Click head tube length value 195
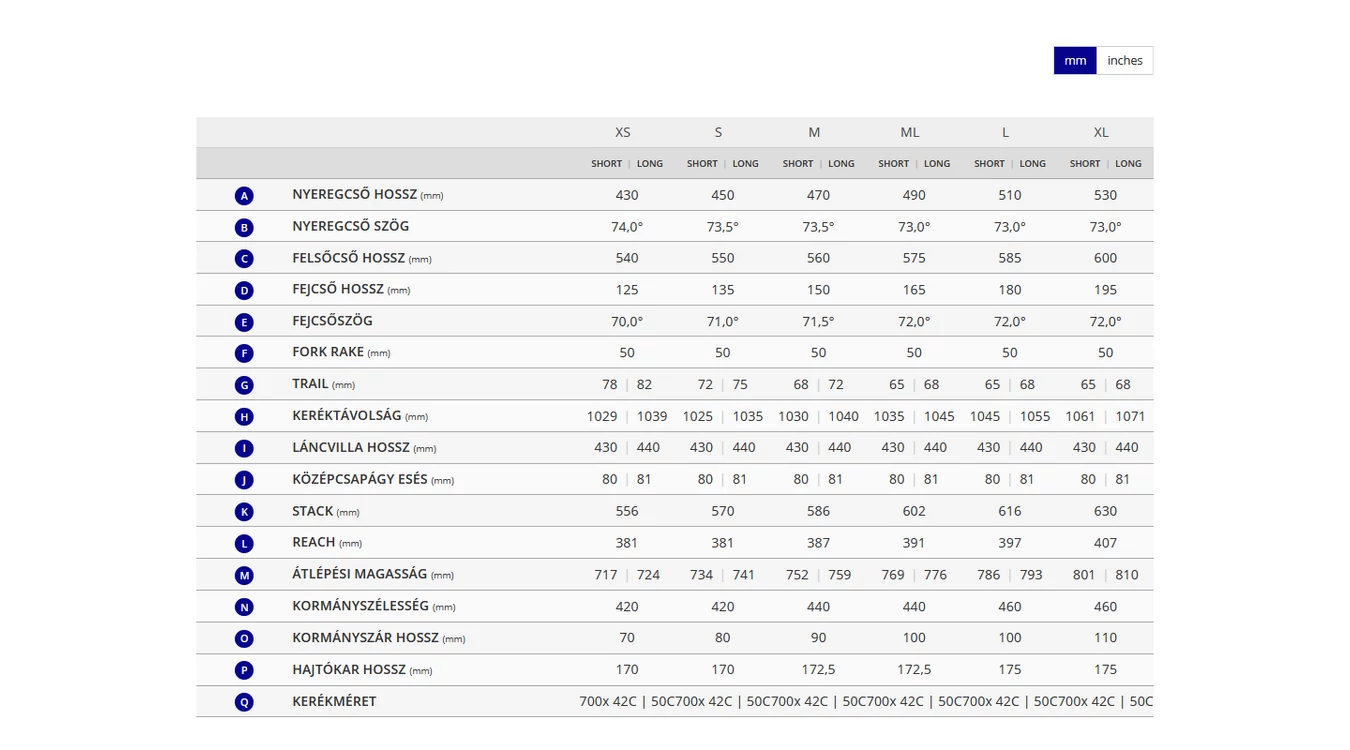The width and height of the screenshot is (1350, 750). pos(1105,290)
